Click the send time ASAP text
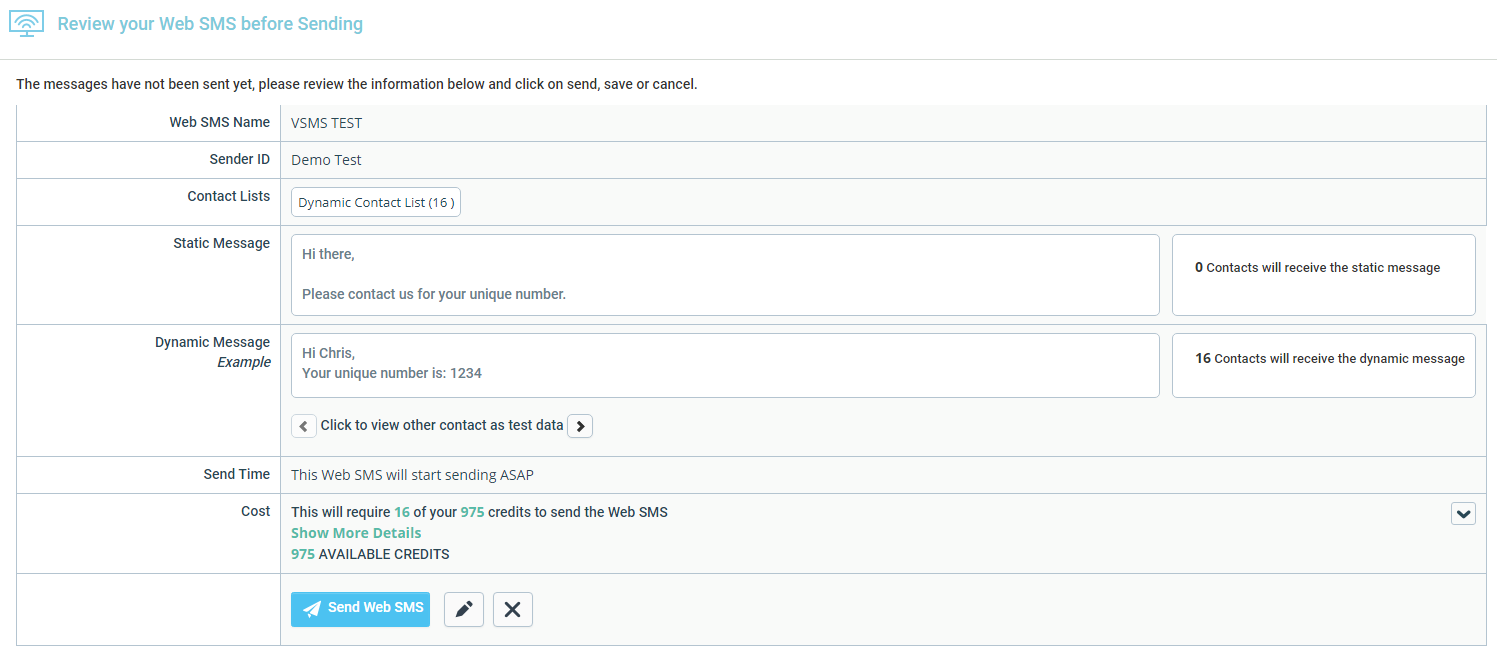Viewport: 1497px width, 654px height. point(419,475)
